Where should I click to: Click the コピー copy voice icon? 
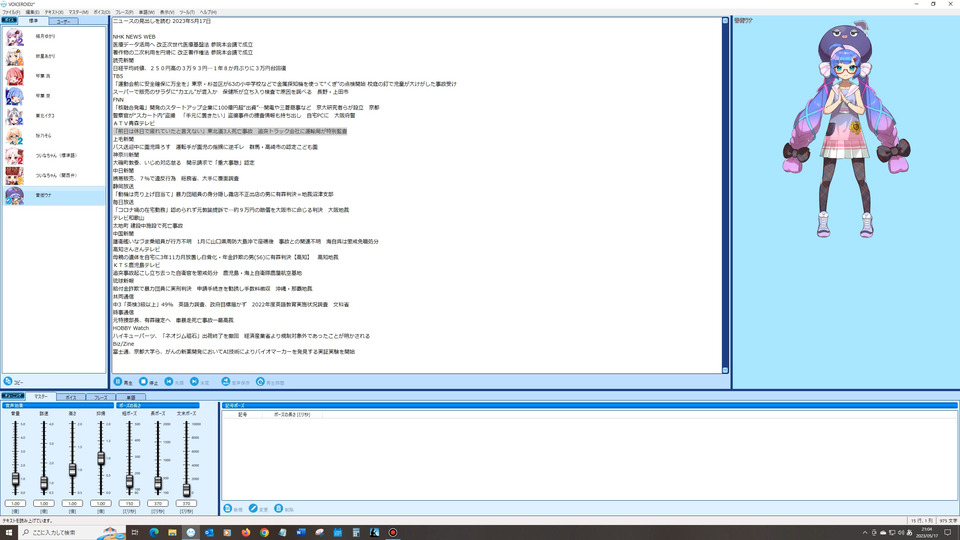[9, 381]
